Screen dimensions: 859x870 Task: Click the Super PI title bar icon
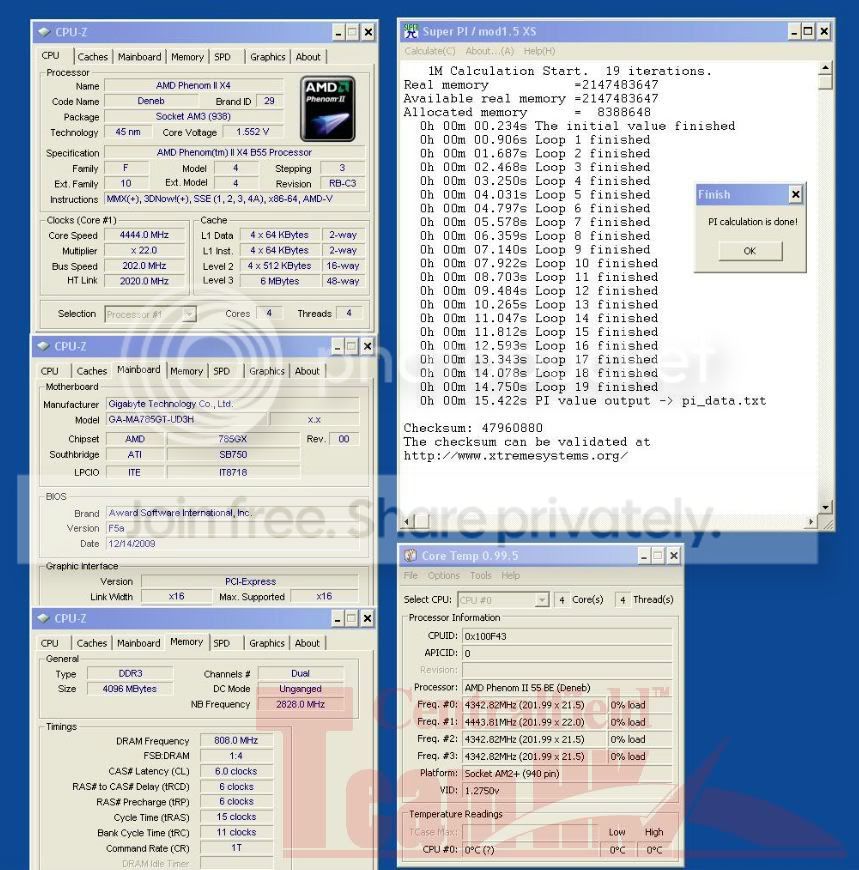[410, 32]
